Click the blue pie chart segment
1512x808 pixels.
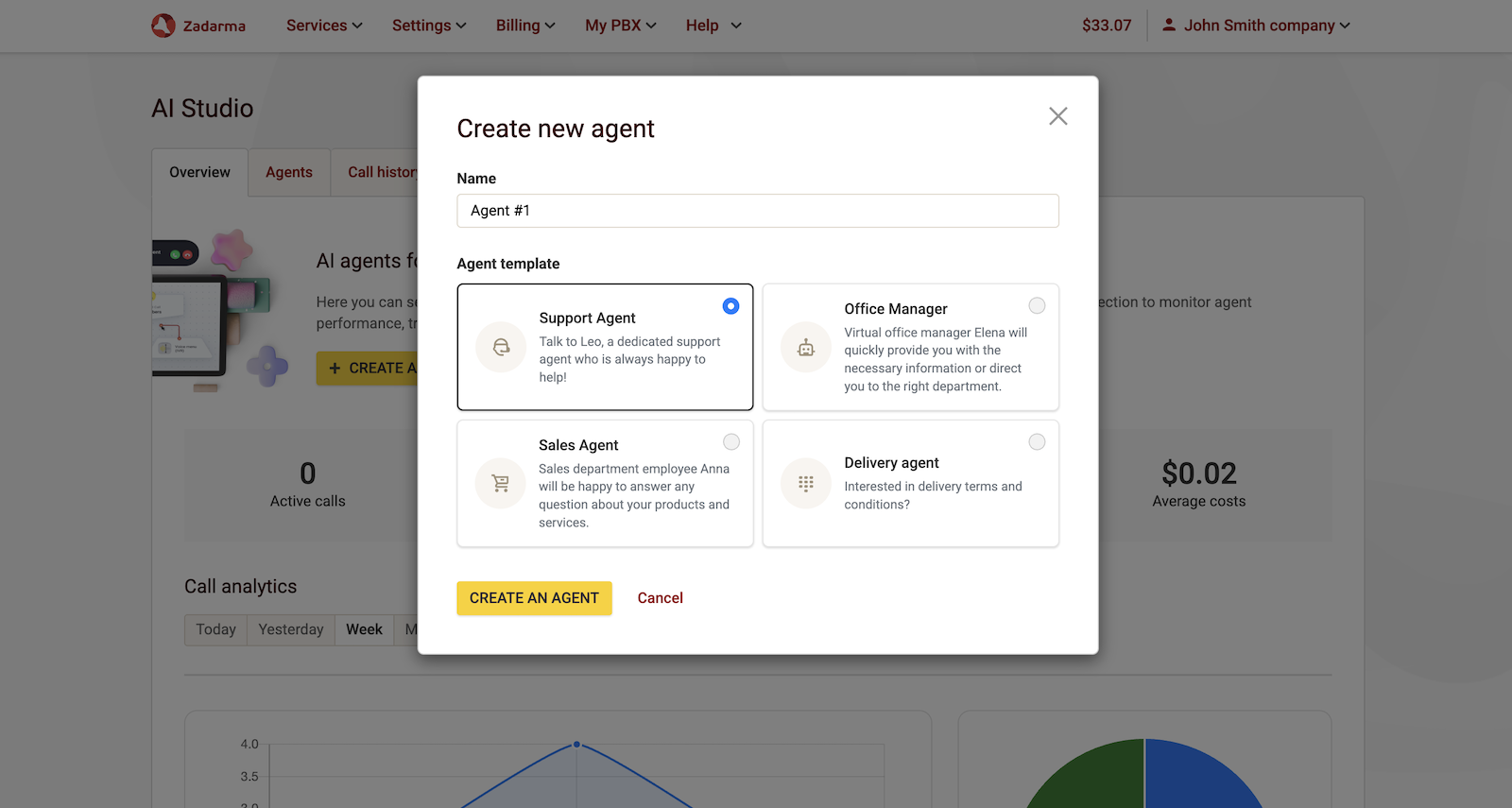tap(1200, 775)
